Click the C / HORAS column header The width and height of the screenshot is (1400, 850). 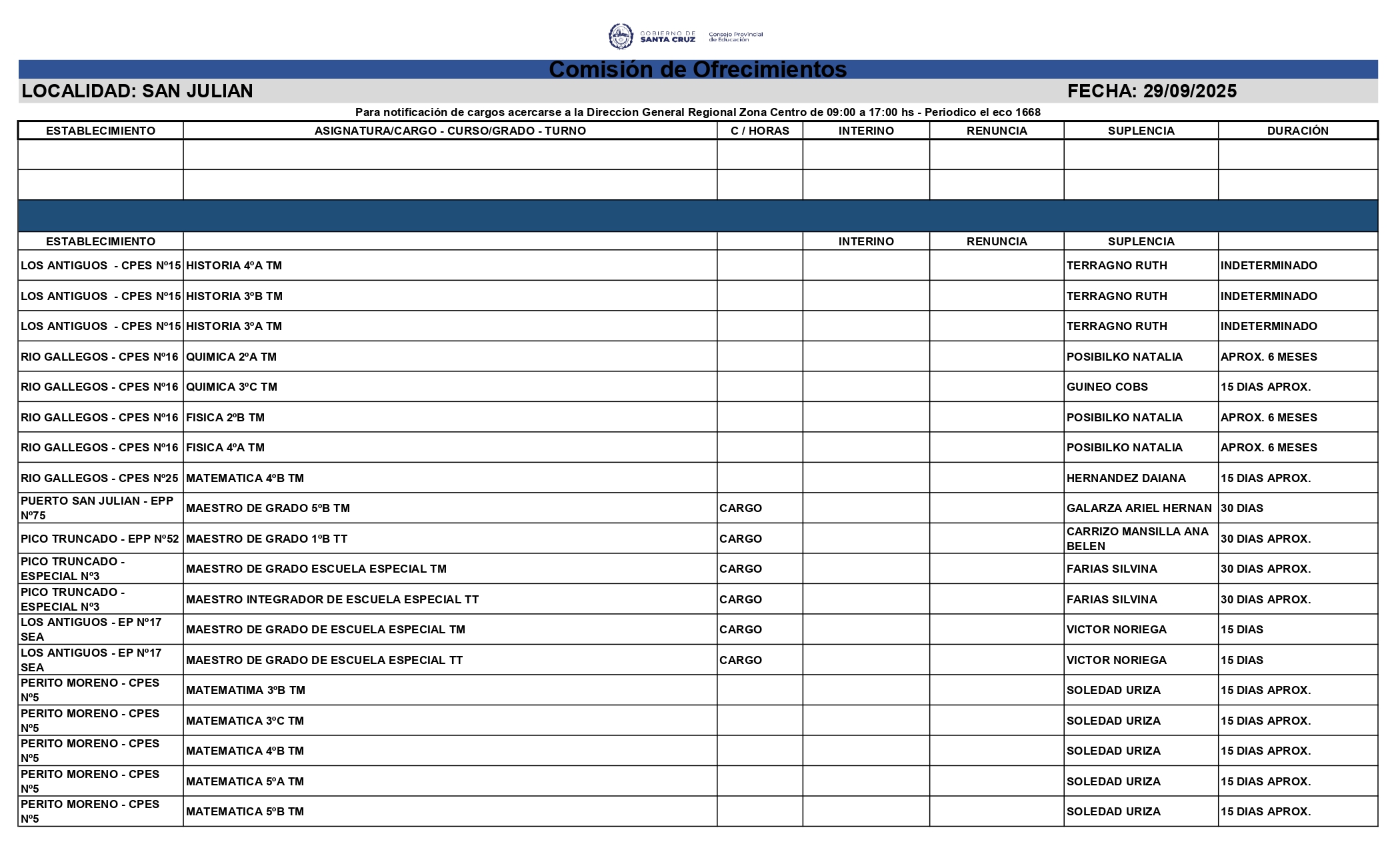tap(759, 131)
